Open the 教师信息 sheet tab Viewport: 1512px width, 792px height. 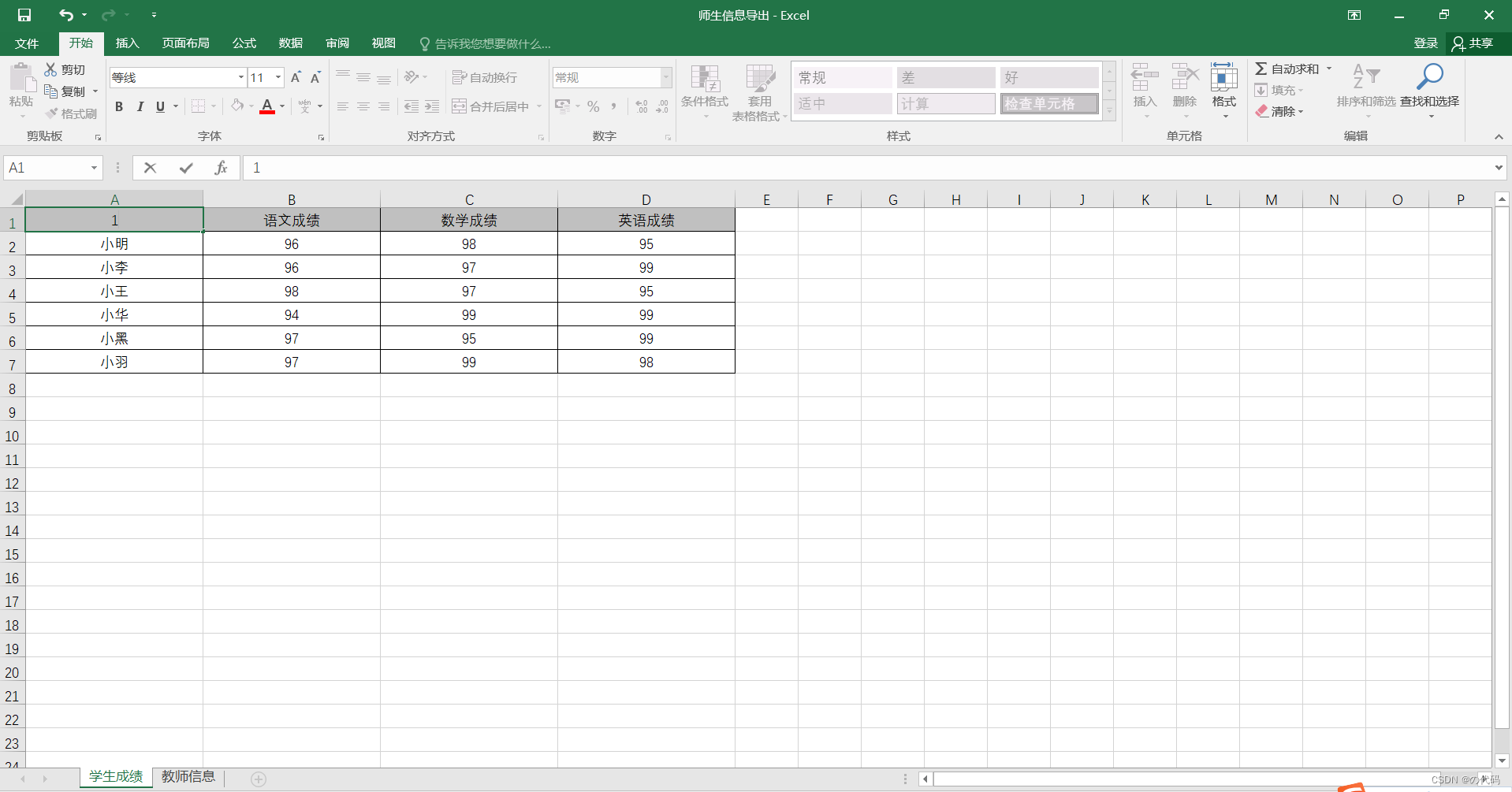(x=188, y=777)
